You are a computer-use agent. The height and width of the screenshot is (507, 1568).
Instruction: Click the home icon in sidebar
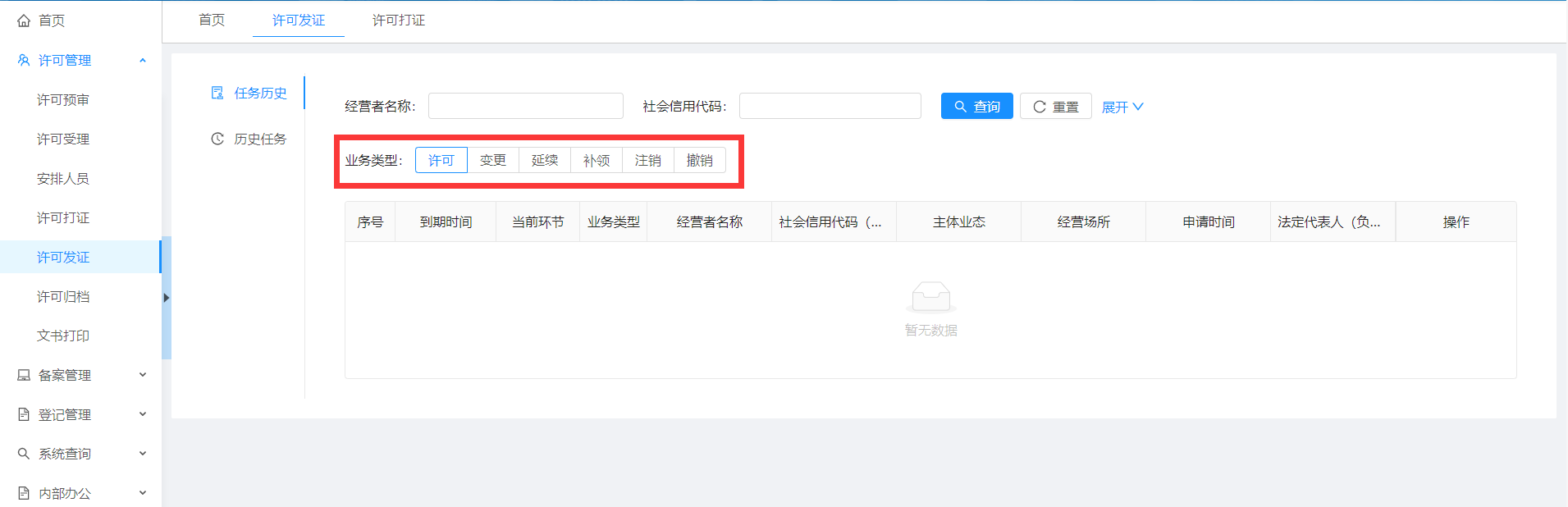(x=24, y=21)
